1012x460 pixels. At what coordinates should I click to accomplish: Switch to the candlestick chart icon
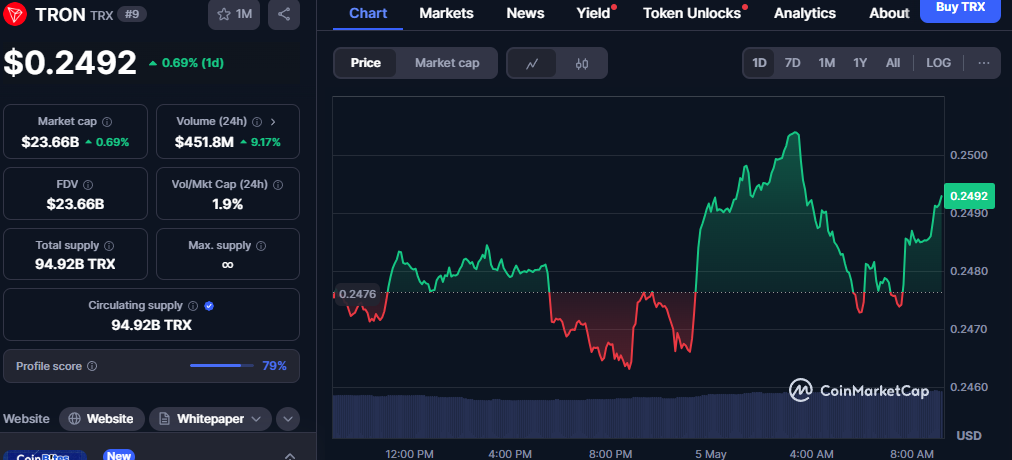pos(582,63)
